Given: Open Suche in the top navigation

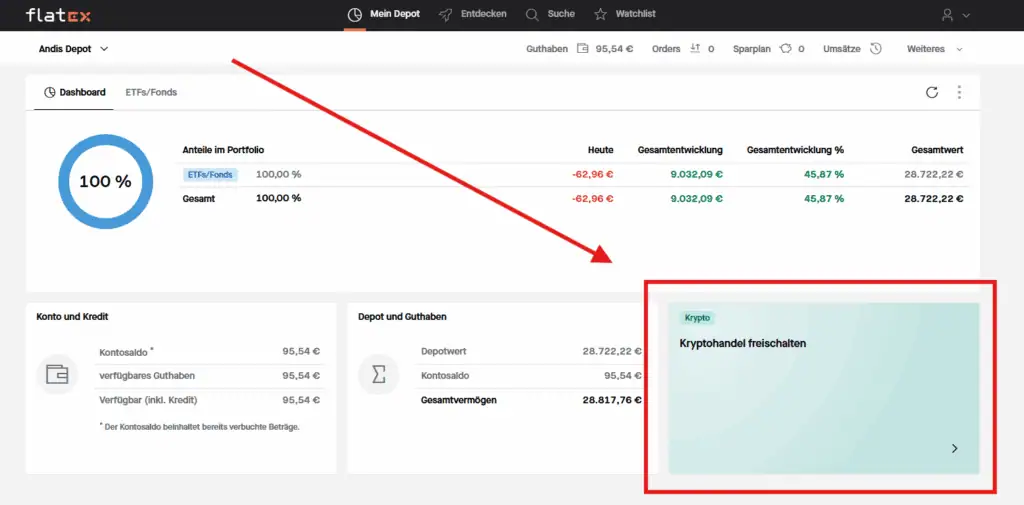Looking at the screenshot, I should click(x=550, y=14).
